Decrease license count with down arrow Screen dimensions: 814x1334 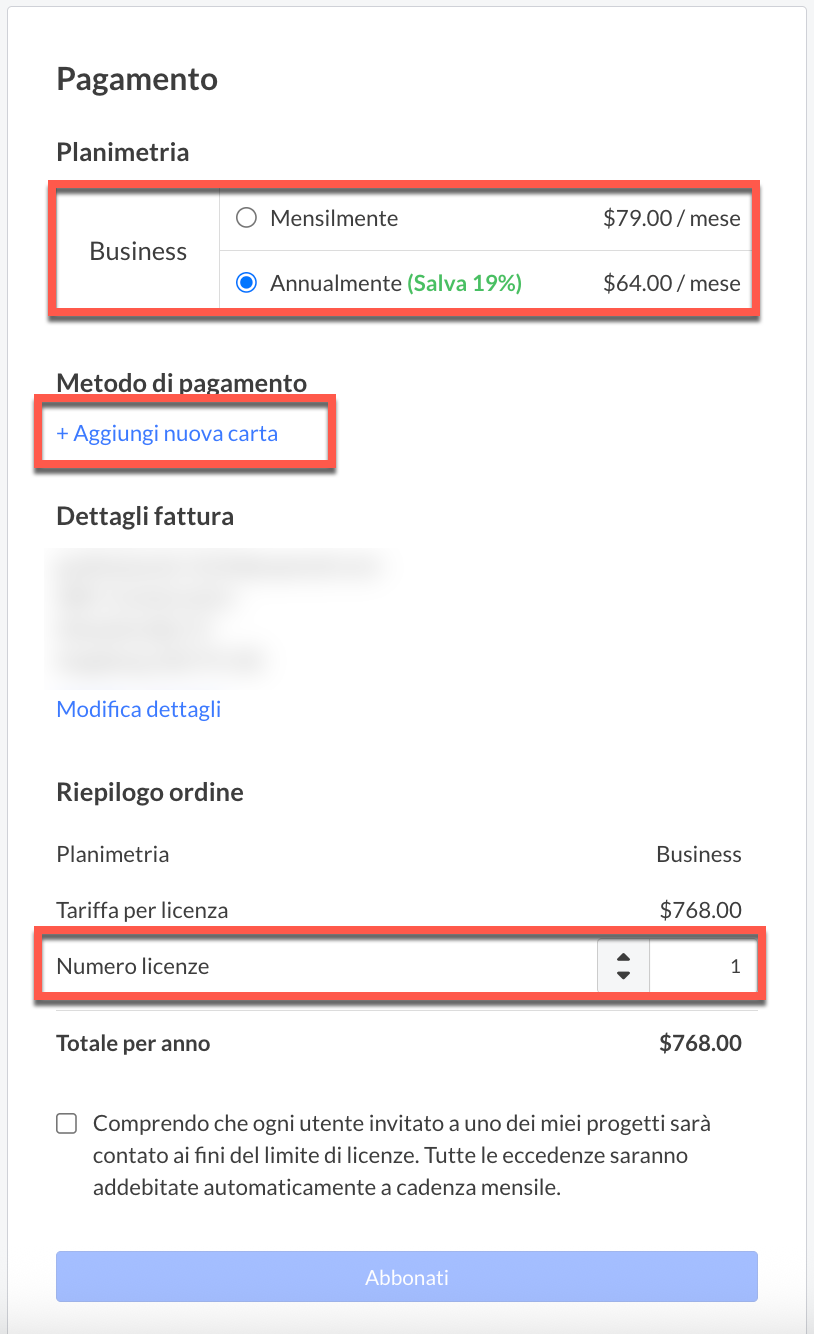[x=623, y=975]
